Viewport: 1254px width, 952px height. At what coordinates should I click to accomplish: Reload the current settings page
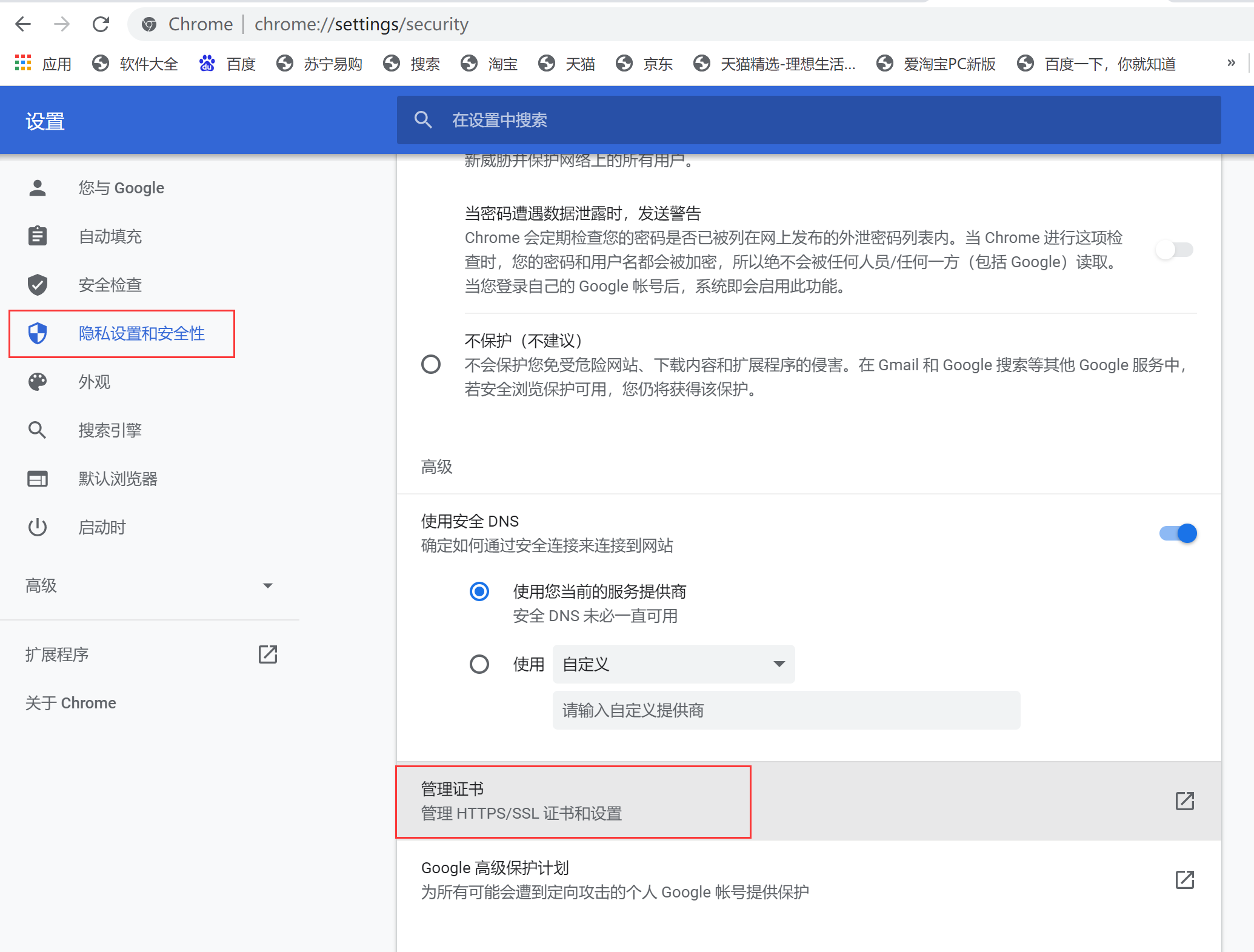101,24
